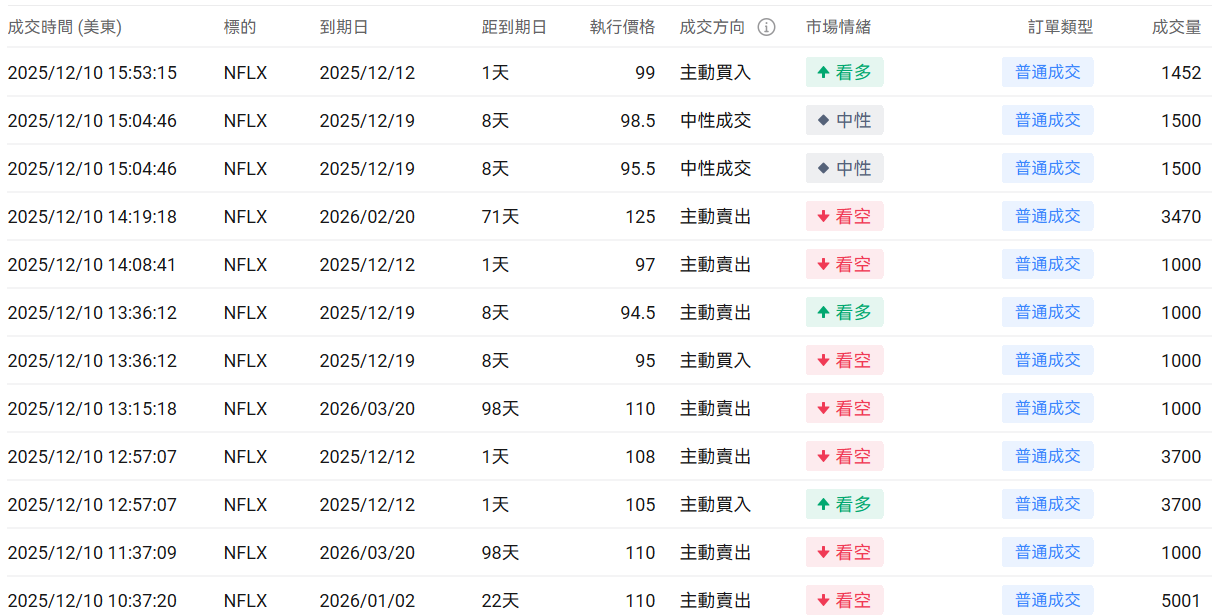The width and height of the screenshot is (1212, 615).
Task: Select the 看空 badge in the 13:36:12 strike 95 row
Action: click(x=844, y=361)
